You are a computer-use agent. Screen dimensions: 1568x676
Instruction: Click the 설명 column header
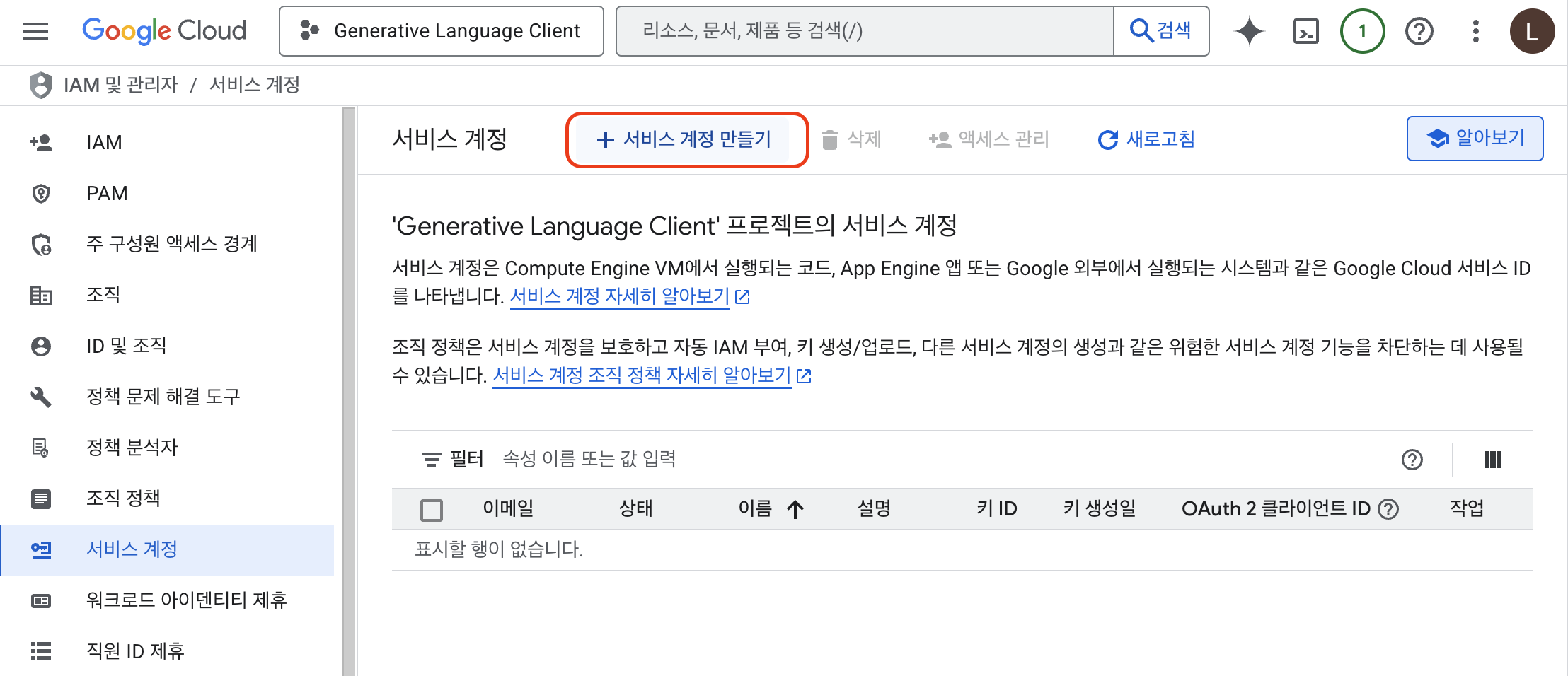click(x=874, y=508)
